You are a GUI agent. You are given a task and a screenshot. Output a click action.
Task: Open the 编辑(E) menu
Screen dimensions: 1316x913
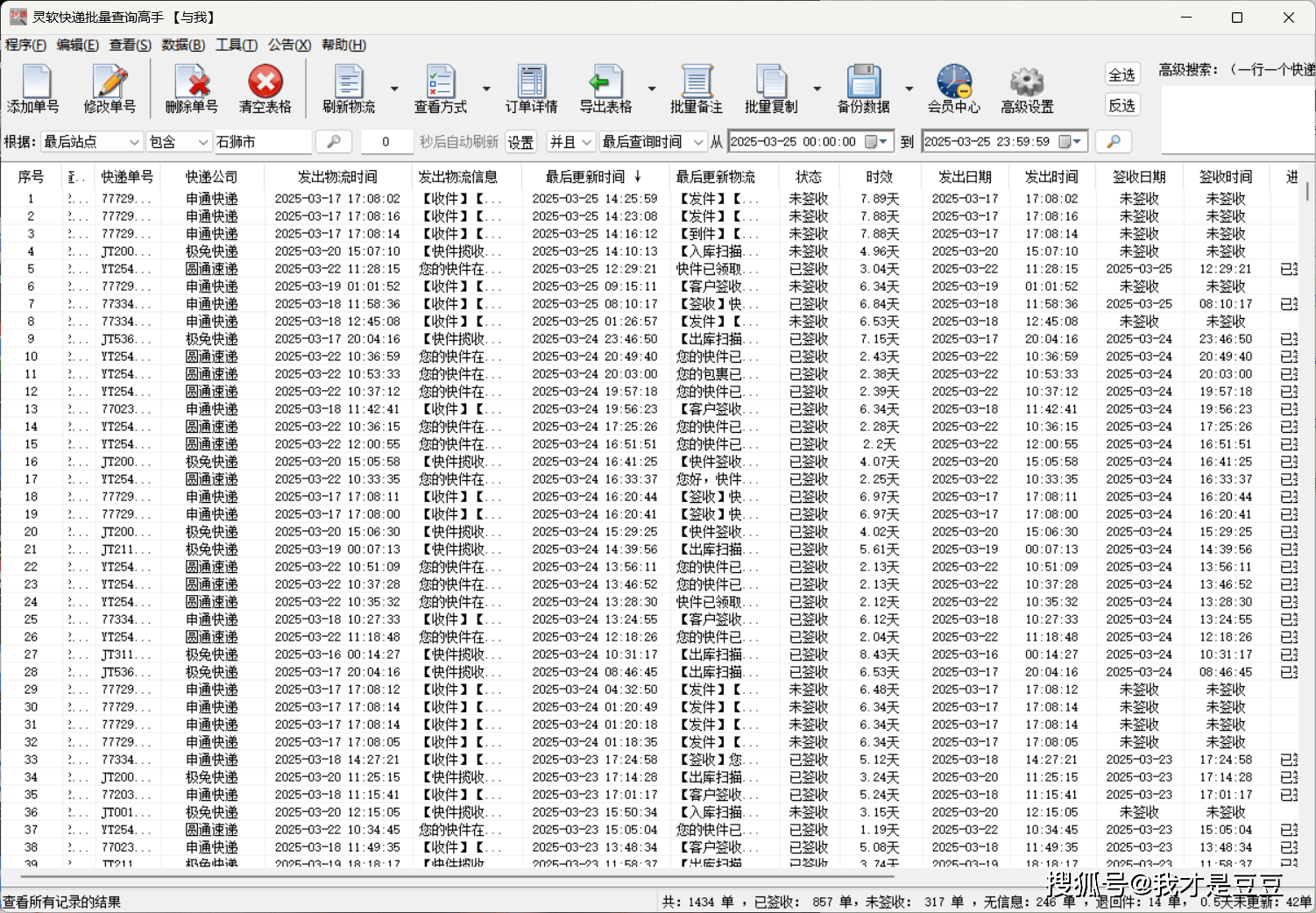pyautogui.click(x=78, y=45)
